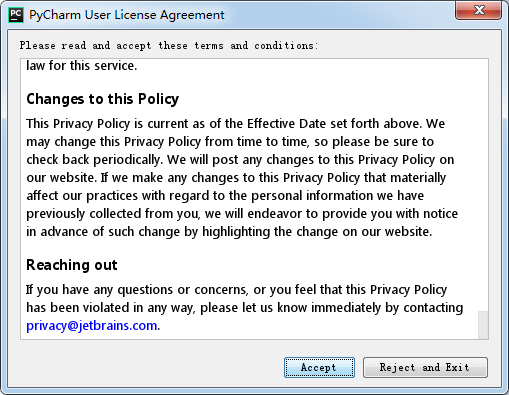
Task: Click the line starting 'check back periodically'
Action: tap(240, 160)
